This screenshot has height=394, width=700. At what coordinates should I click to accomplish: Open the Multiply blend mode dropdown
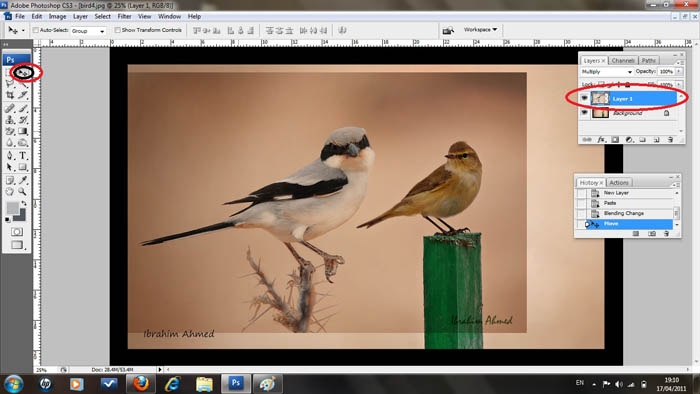[x=606, y=71]
